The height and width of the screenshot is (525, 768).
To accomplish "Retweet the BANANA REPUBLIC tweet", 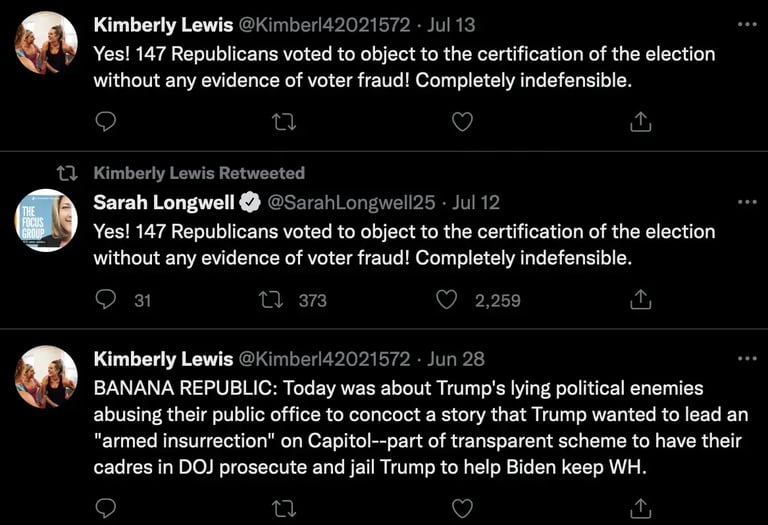I will point(283,508).
